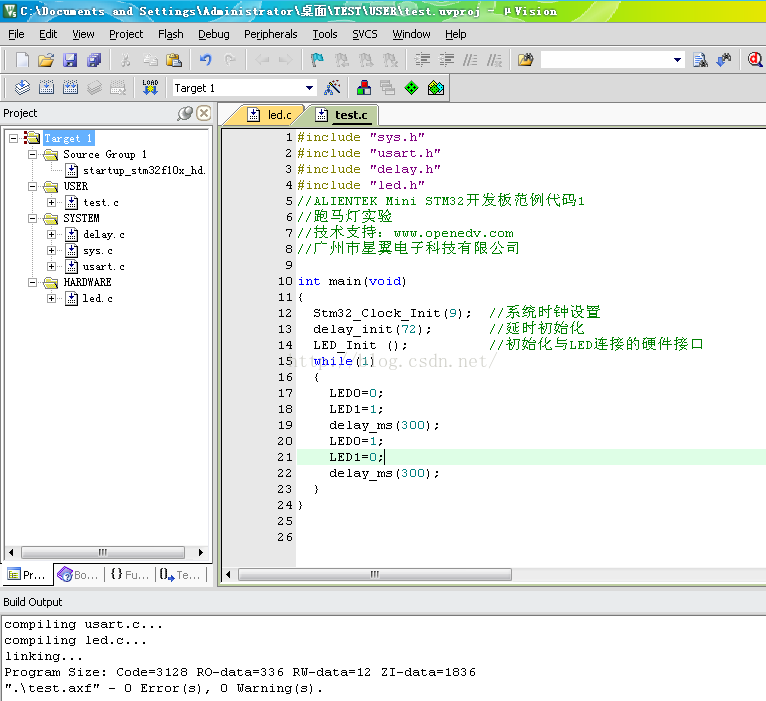
Task: Click the pin icon on Project panel
Action: [x=185, y=113]
